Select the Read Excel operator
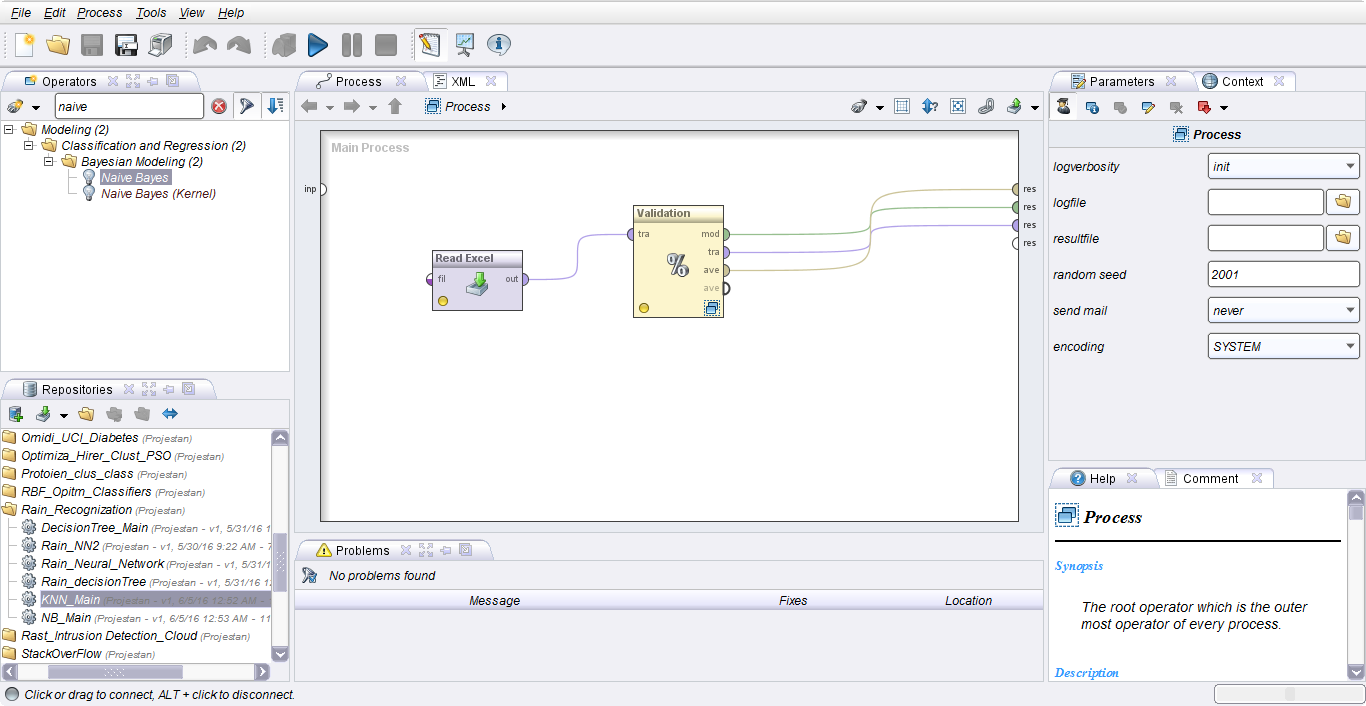 coord(477,280)
